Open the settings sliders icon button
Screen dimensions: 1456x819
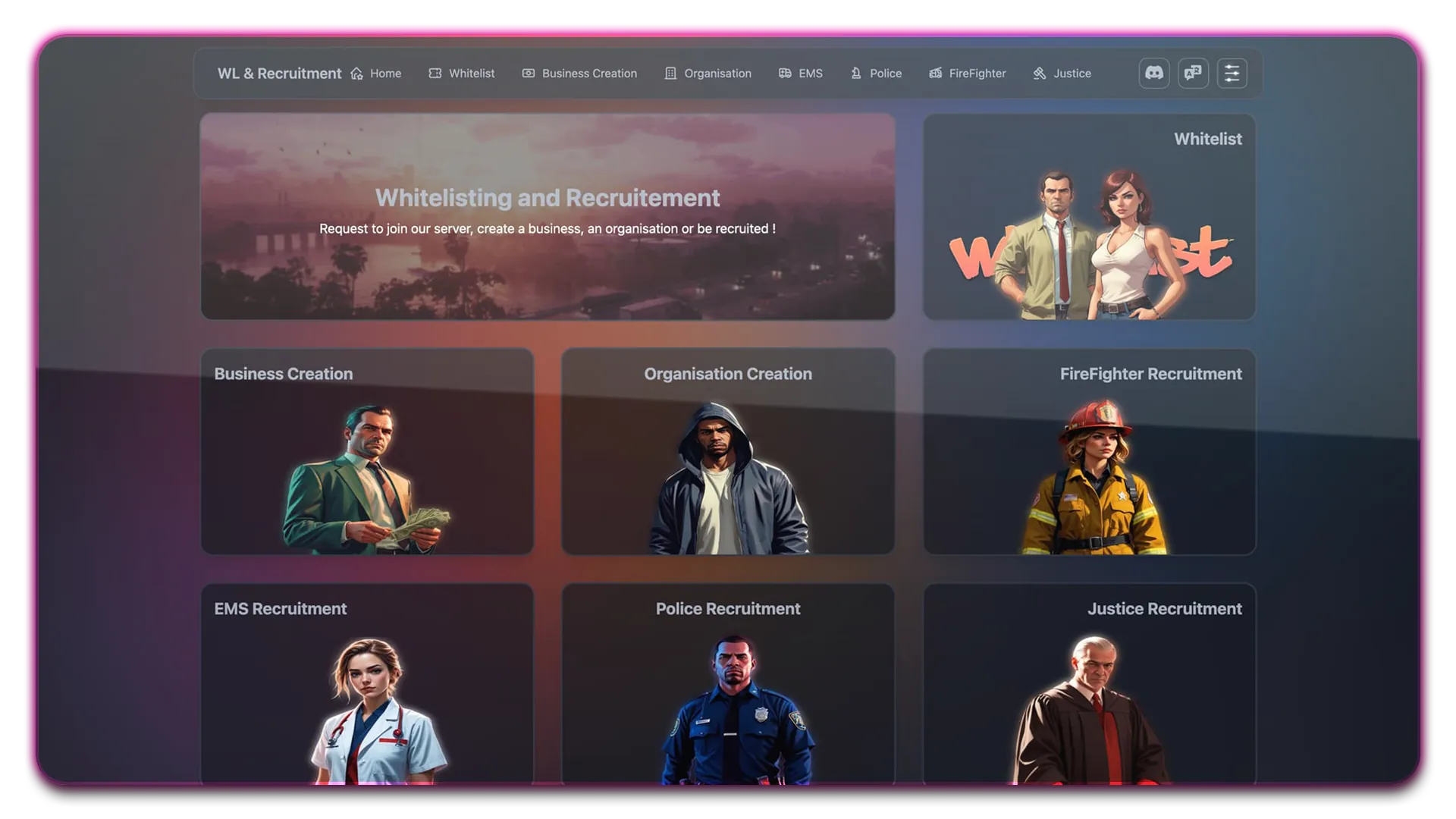1232,74
